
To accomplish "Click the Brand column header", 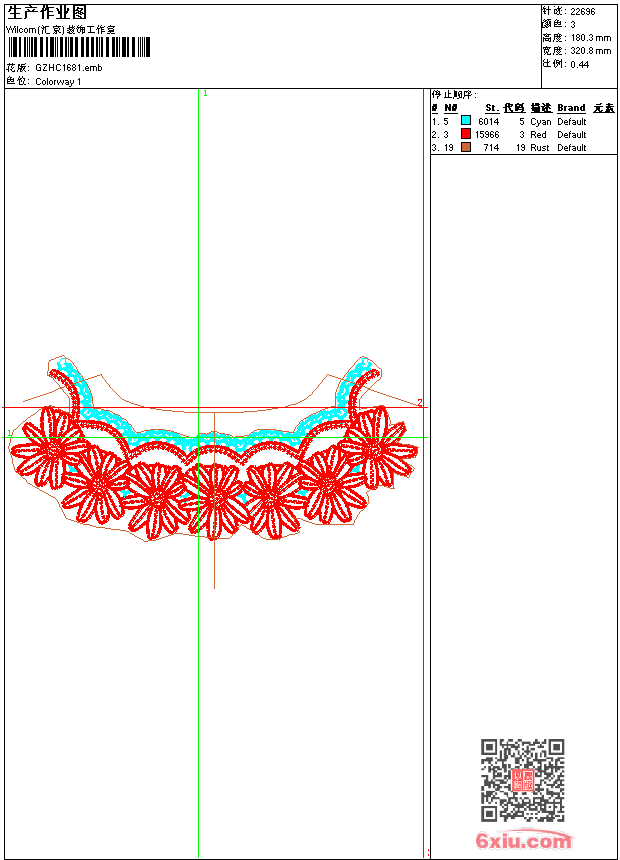I will pyautogui.click(x=571, y=108).
